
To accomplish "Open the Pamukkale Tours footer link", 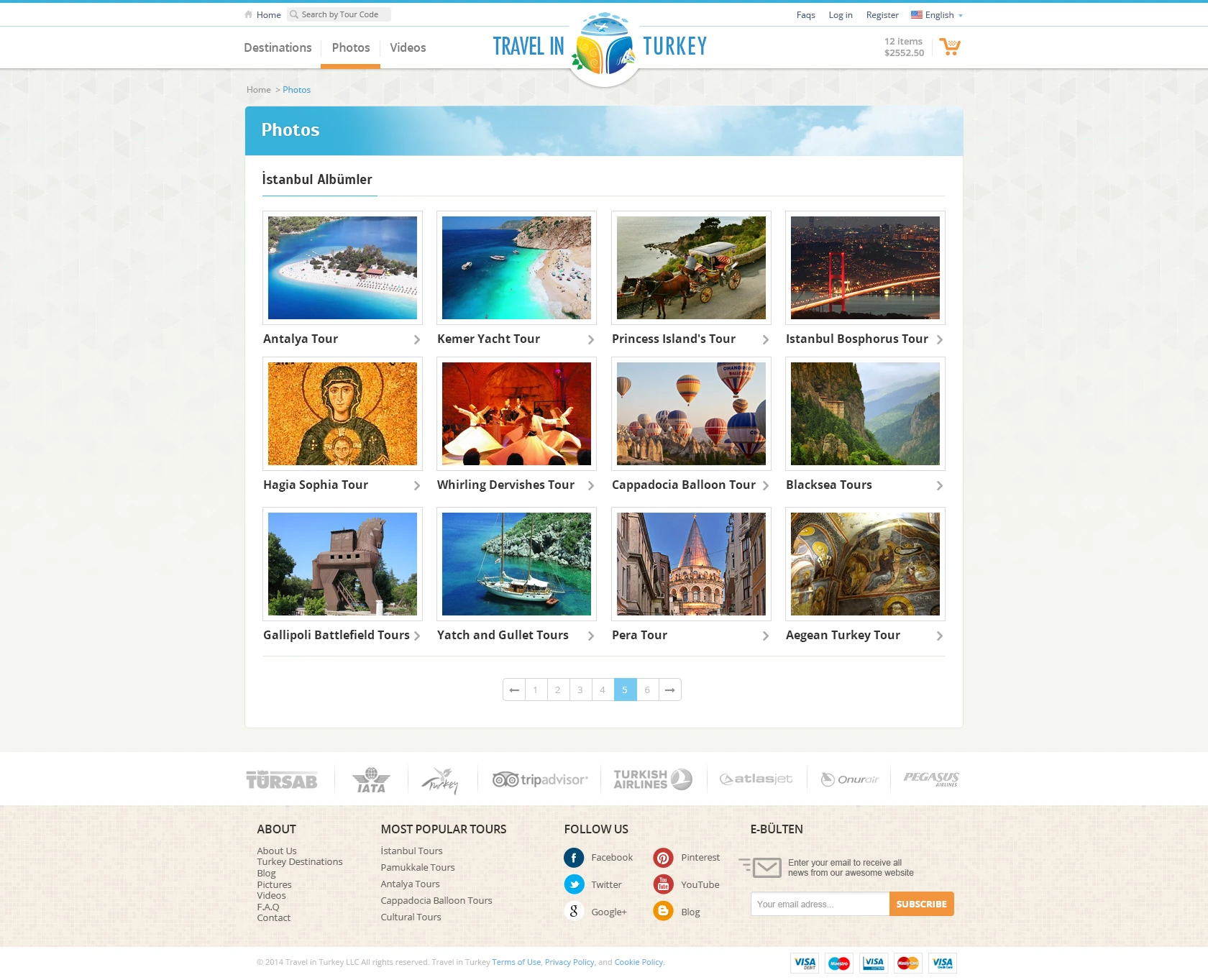I will (418, 867).
